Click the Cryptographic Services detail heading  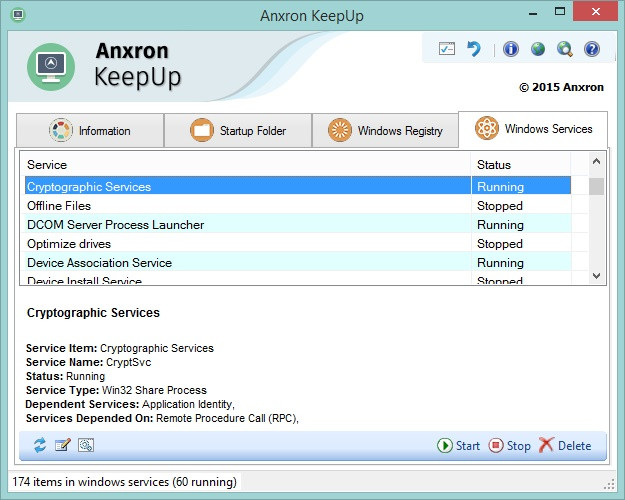pyautogui.click(x=93, y=313)
